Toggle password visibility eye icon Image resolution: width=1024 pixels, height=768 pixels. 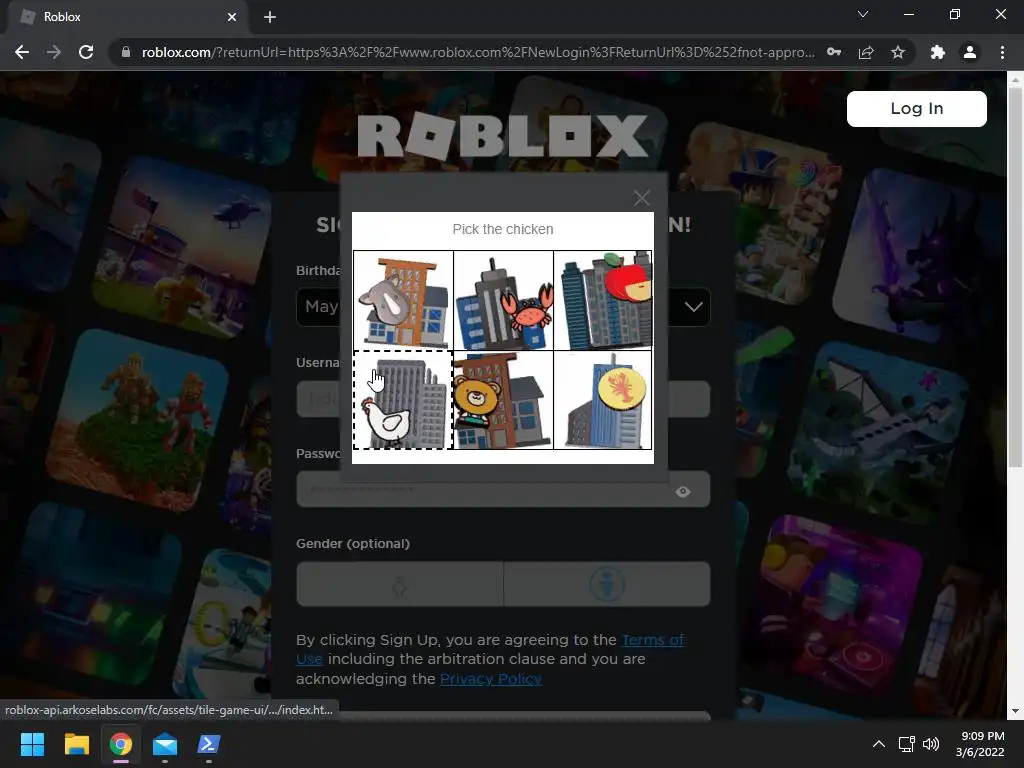tap(683, 492)
